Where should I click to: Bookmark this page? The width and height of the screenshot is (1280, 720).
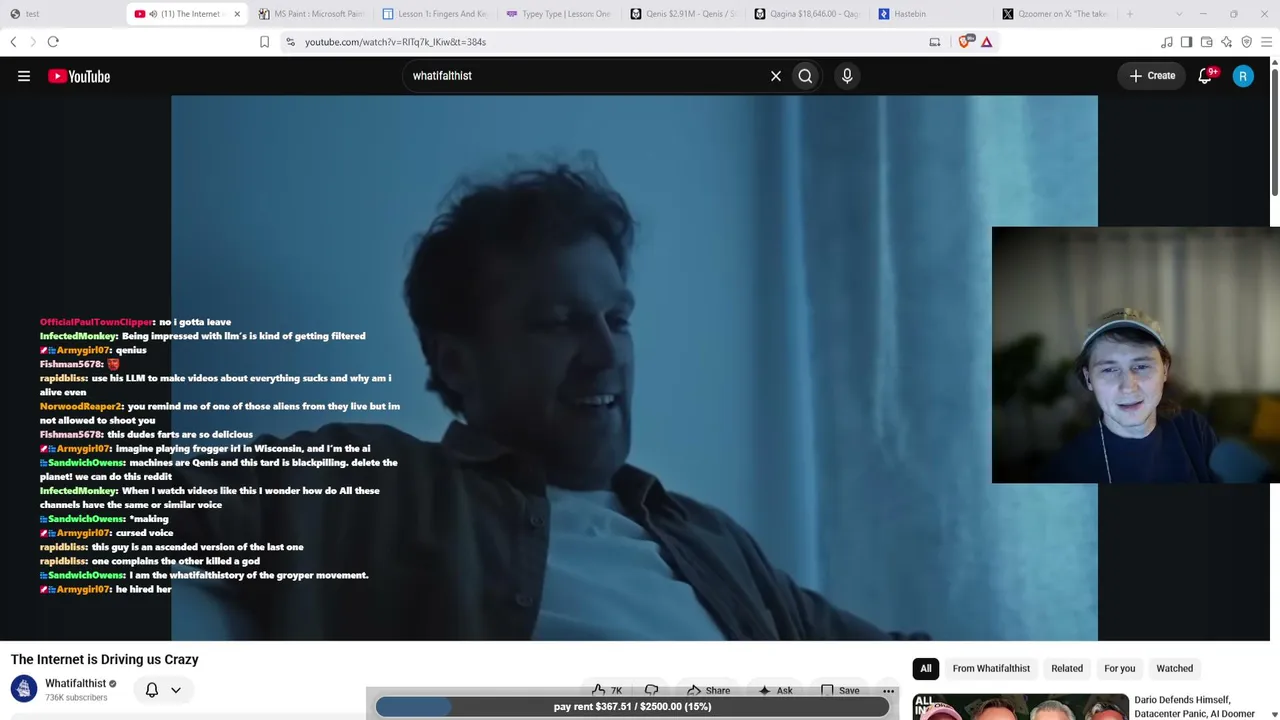264,42
